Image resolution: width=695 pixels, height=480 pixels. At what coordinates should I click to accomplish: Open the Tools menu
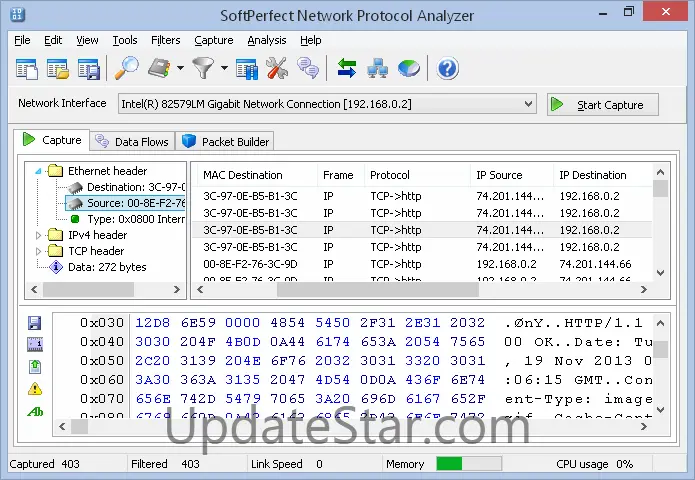click(x=125, y=40)
